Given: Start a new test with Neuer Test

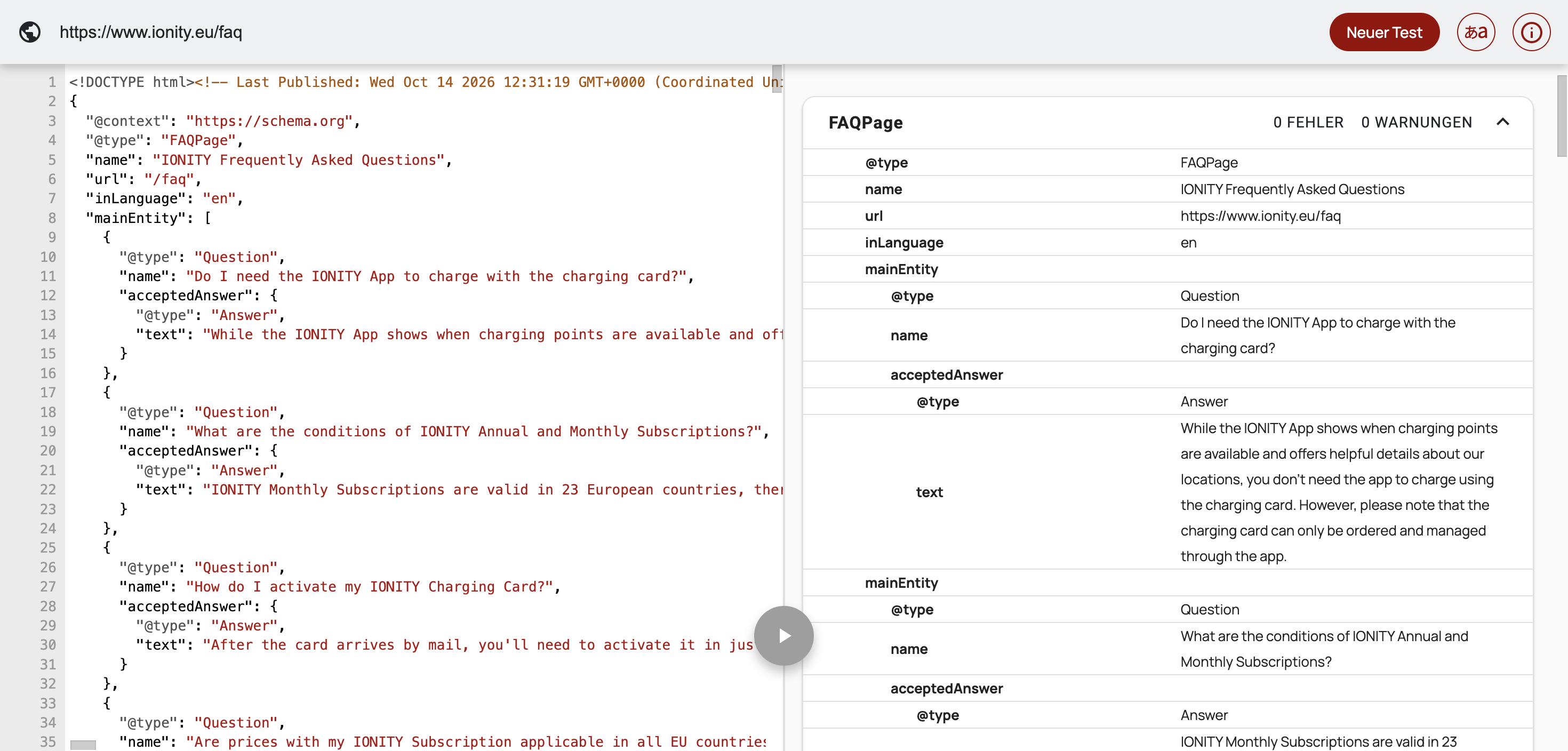Looking at the screenshot, I should pyautogui.click(x=1383, y=32).
